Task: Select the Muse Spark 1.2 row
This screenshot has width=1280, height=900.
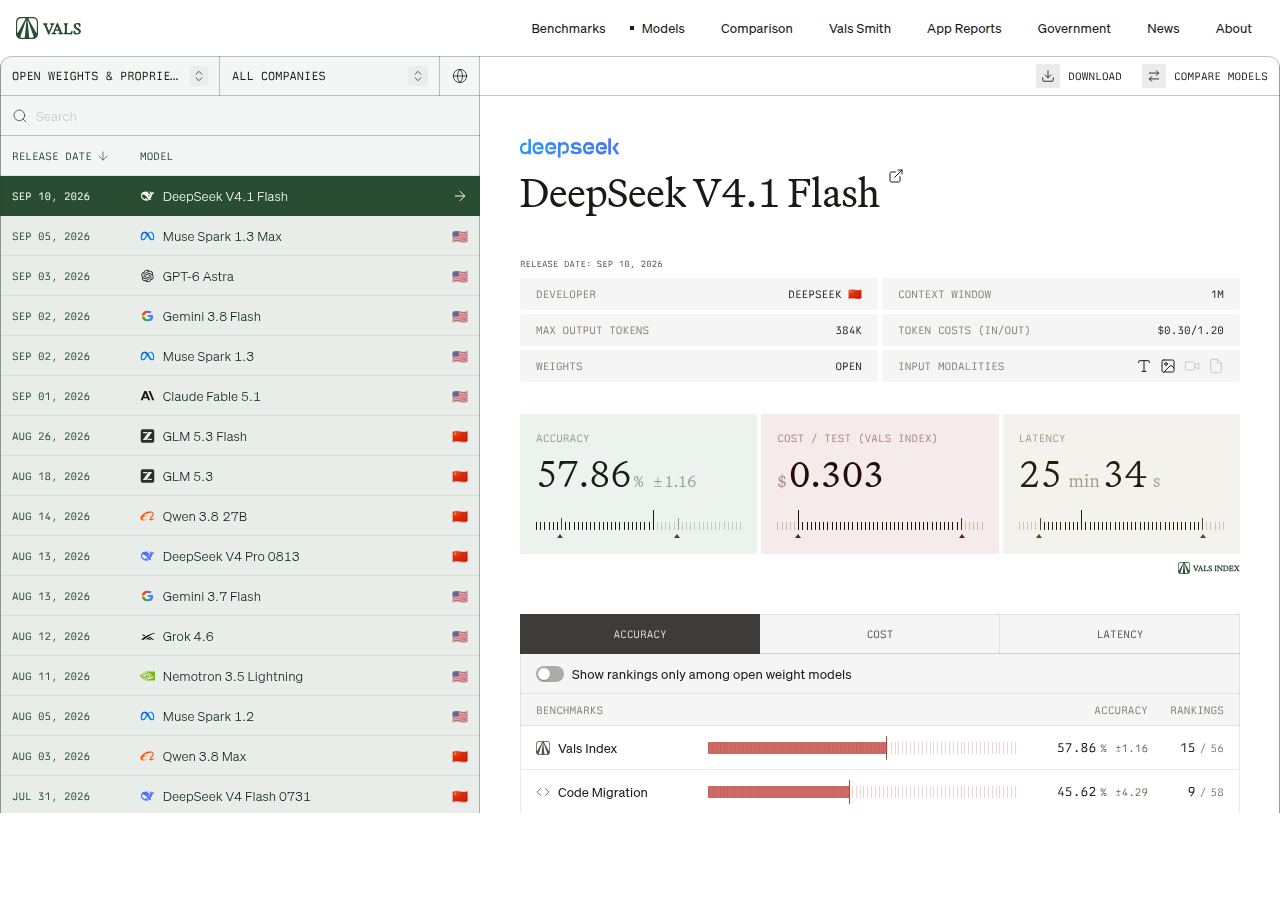Action: click(x=240, y=716)
